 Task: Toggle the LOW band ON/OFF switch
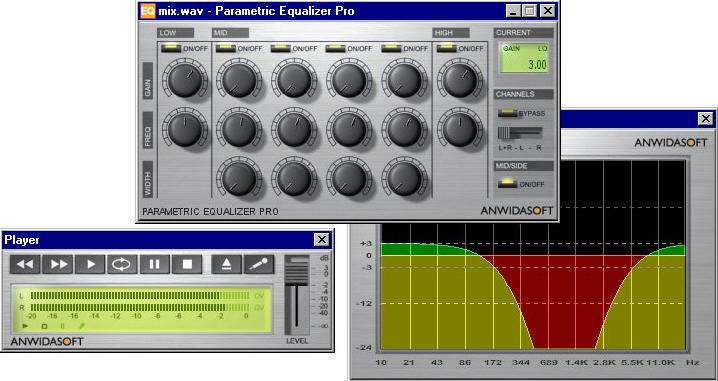pyautogui.click(x=170, y=48)
